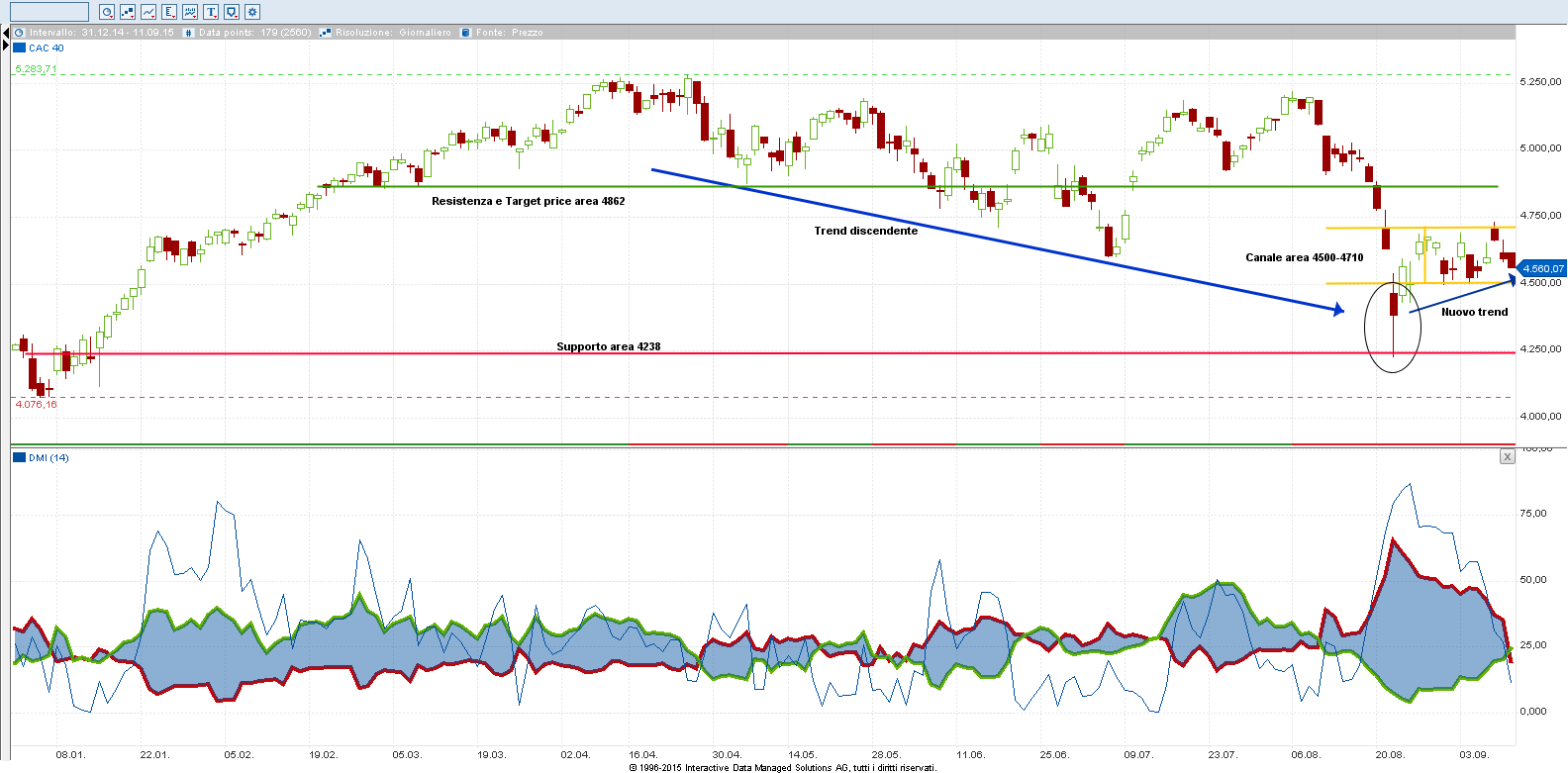Click the Fonte Prezzo source label
Screen dimensions: 1568x773
(x=509, y=33)
